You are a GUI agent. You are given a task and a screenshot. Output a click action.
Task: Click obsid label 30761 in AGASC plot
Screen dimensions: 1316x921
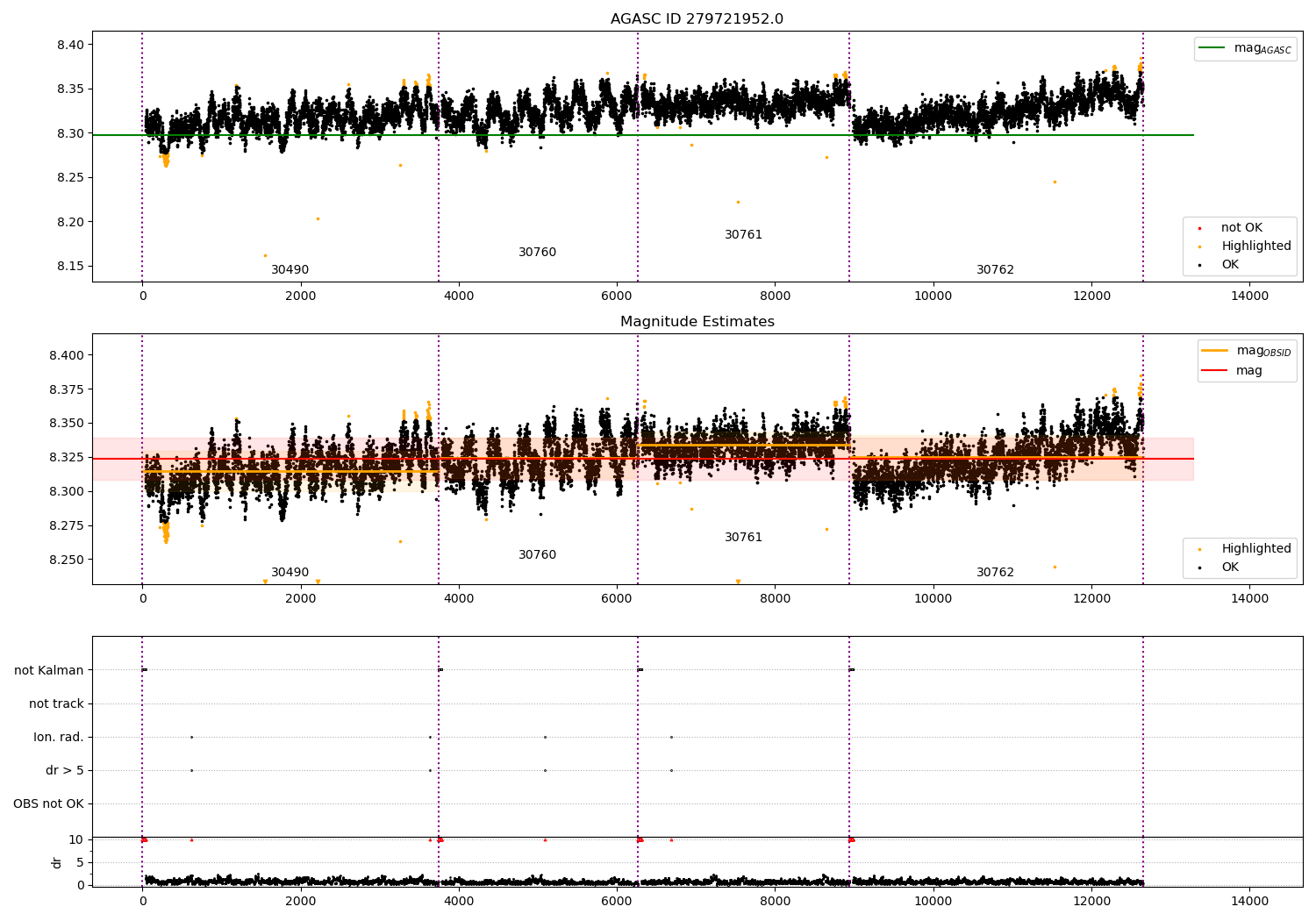(743, 235)
